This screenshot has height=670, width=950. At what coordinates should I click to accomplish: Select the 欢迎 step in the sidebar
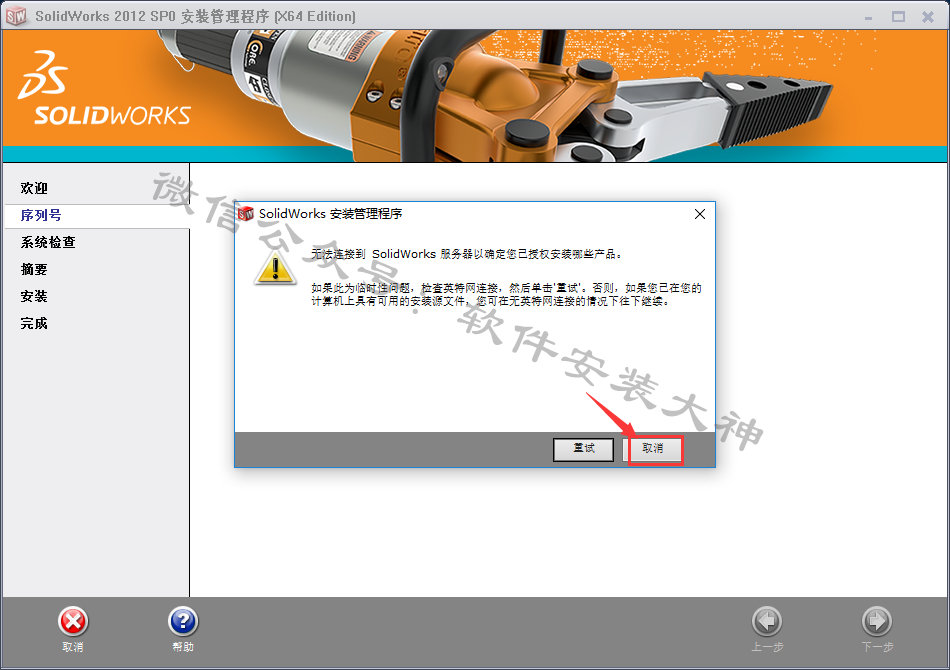pyautogui.click(x=34, y=188)
